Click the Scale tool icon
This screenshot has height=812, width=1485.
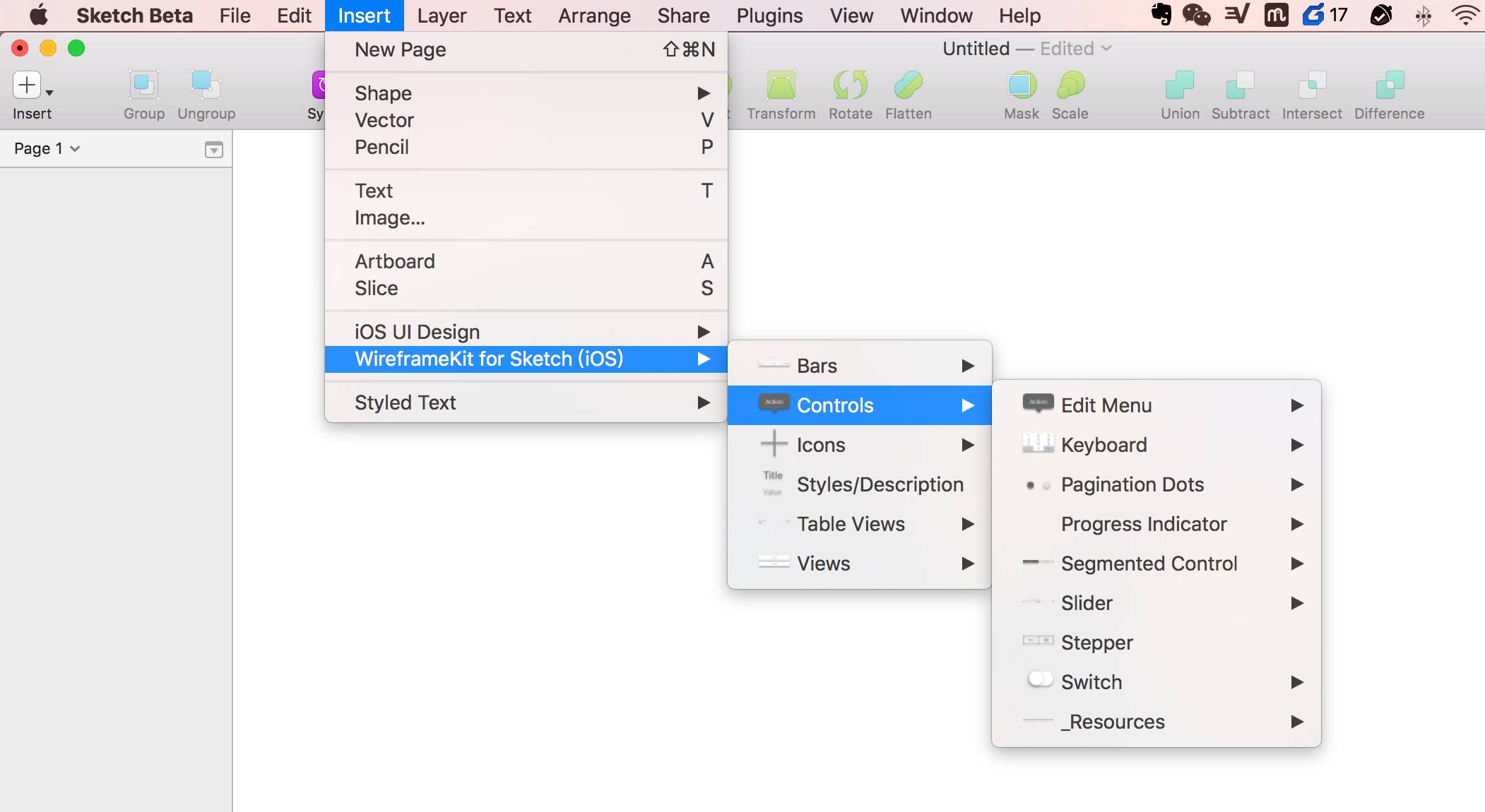click(x=1070, y=85)
